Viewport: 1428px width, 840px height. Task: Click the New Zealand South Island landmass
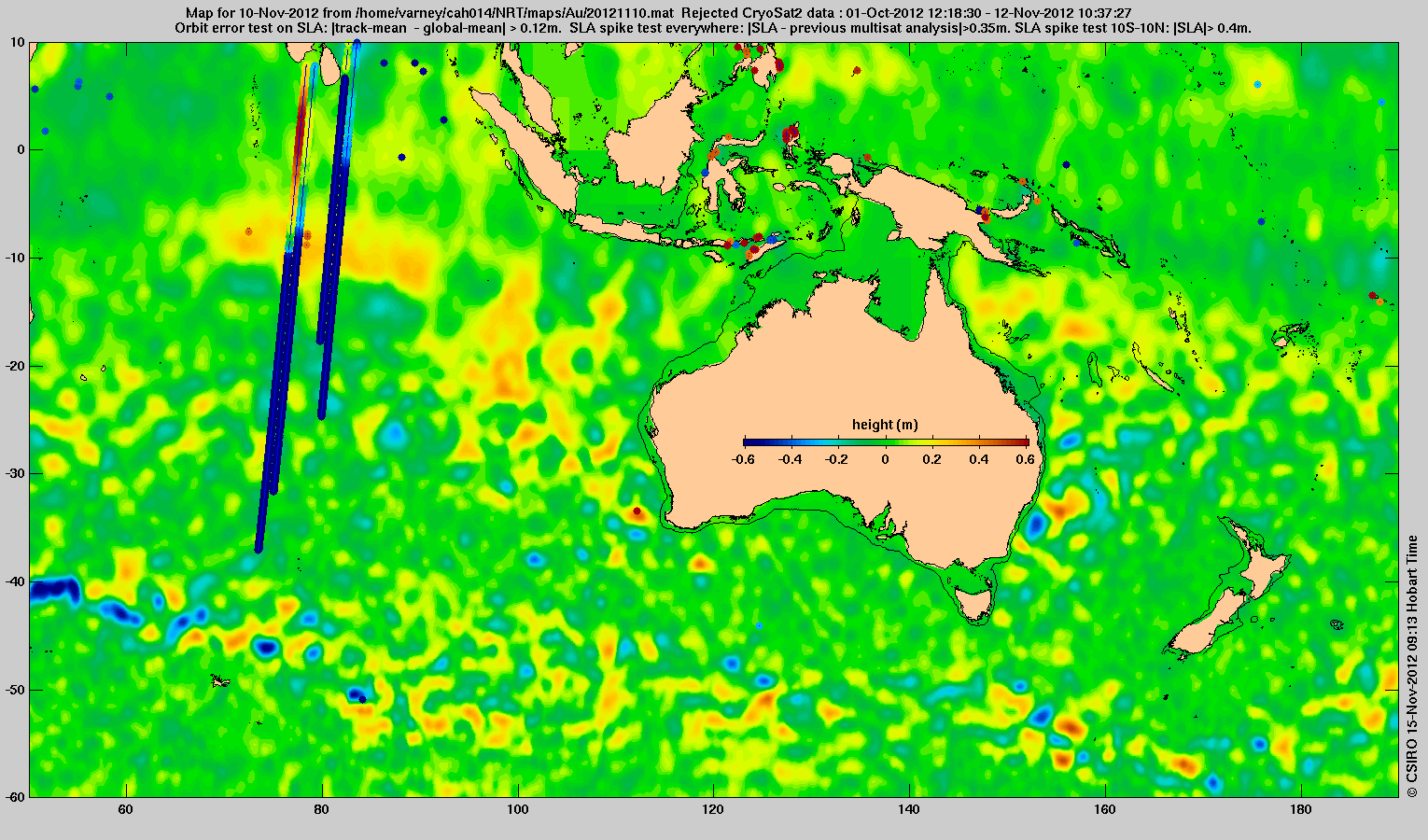click(1209, 625)
